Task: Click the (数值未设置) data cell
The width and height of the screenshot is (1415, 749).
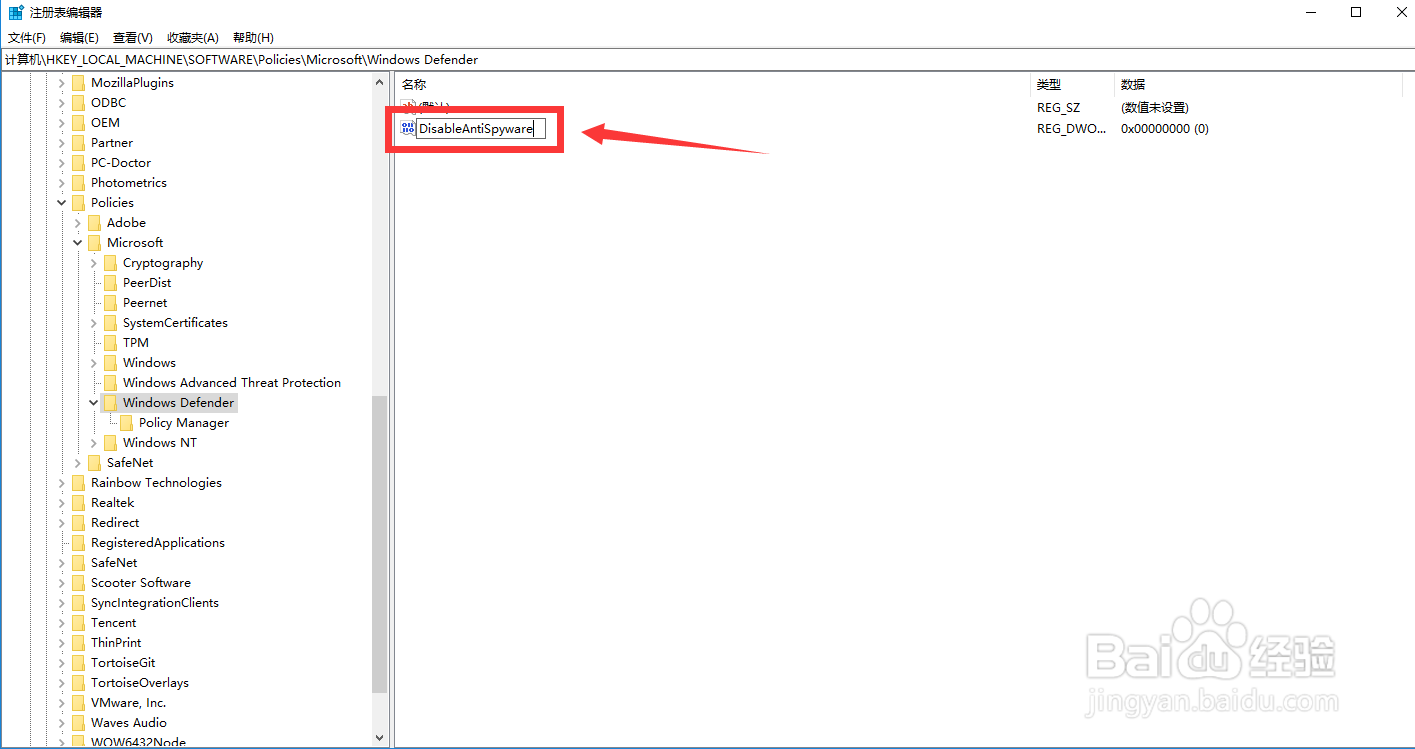Action: pos(1155,107)
